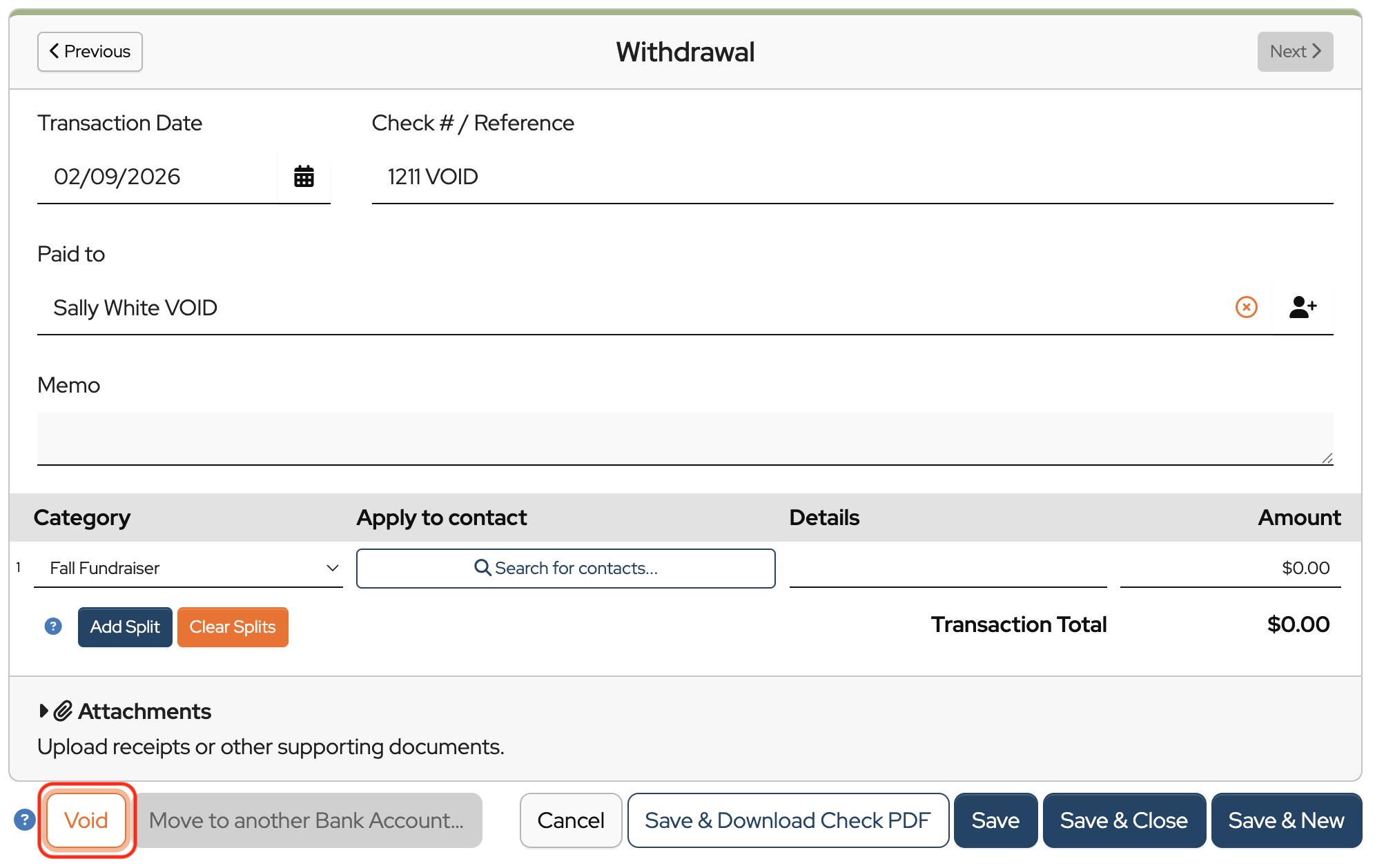1375x868 pixels.
Task: Expand the Attachments section triangle
Action: [43, 711]
